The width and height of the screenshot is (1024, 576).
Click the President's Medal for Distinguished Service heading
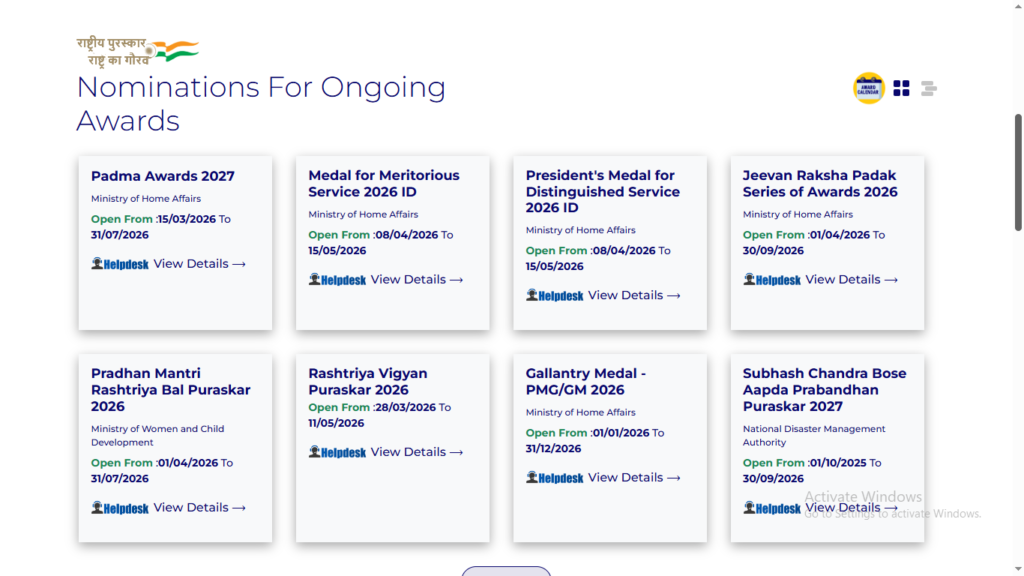pyautogui.click(x=603, y=191)
